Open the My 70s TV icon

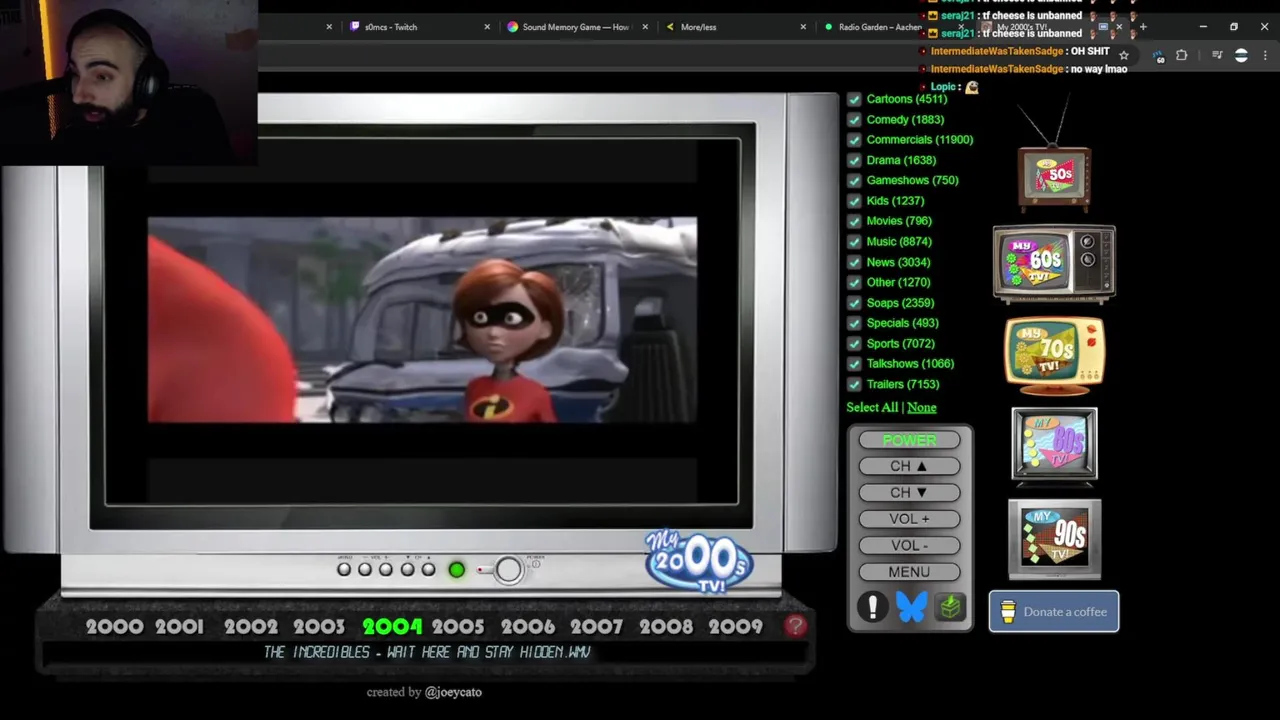[1054, 354]
